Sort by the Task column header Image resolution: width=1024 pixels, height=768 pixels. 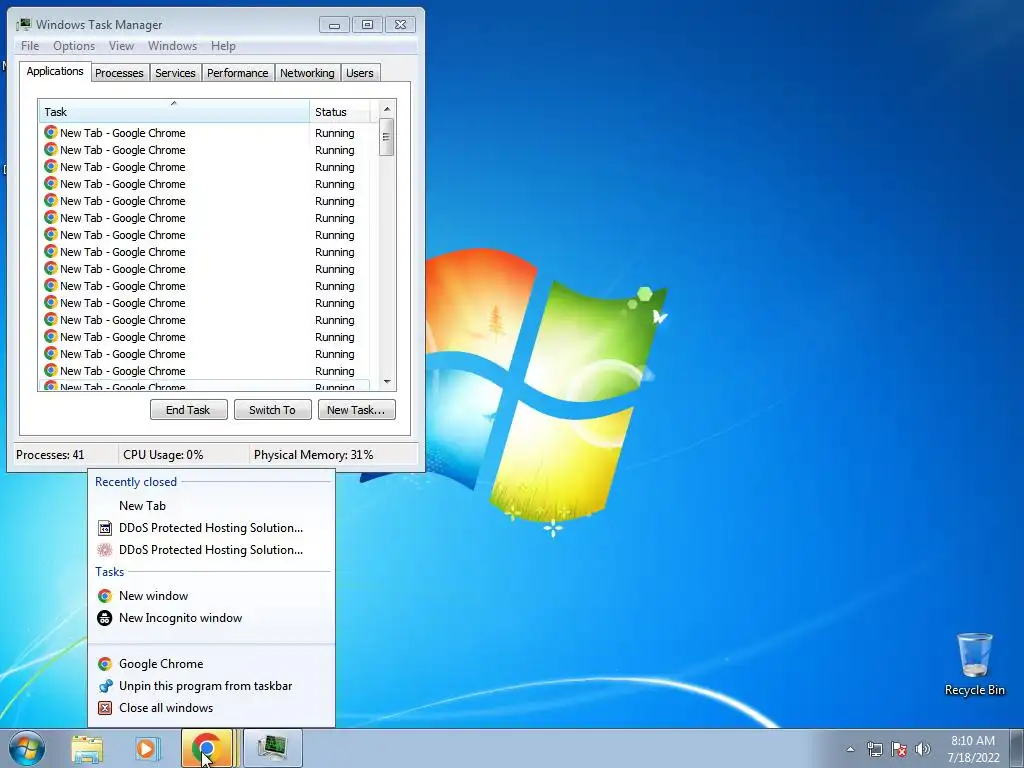click(174, 112)
